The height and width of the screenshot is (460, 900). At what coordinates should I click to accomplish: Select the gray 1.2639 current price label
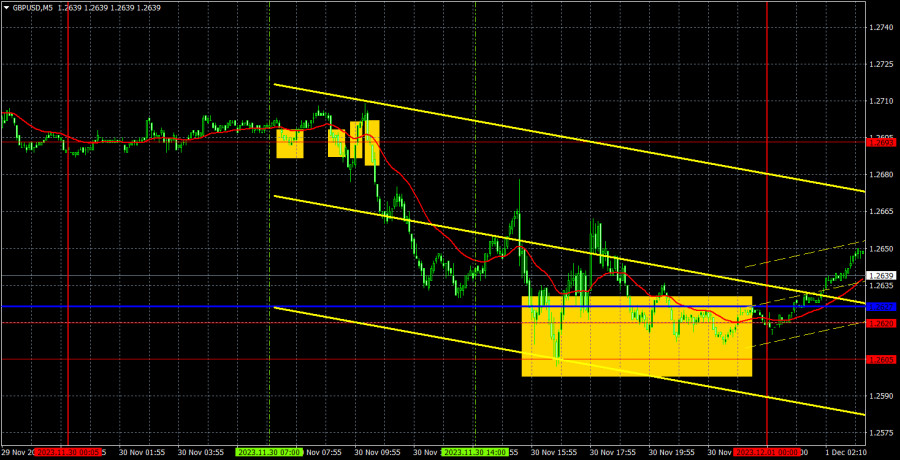pos(883,276)
